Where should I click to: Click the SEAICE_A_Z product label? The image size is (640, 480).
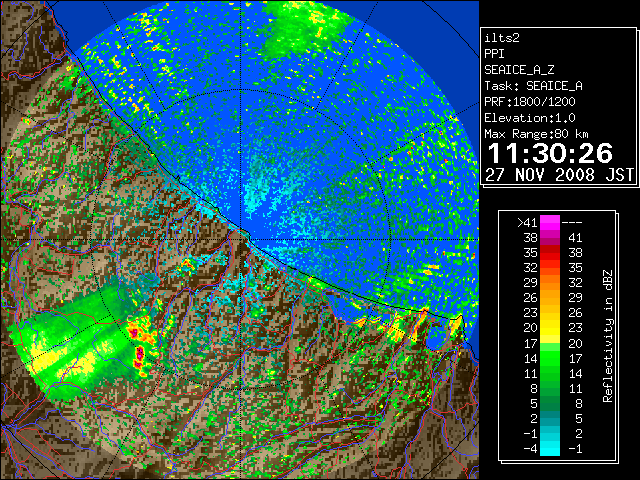pyautogui.click(x=519, y=70)
